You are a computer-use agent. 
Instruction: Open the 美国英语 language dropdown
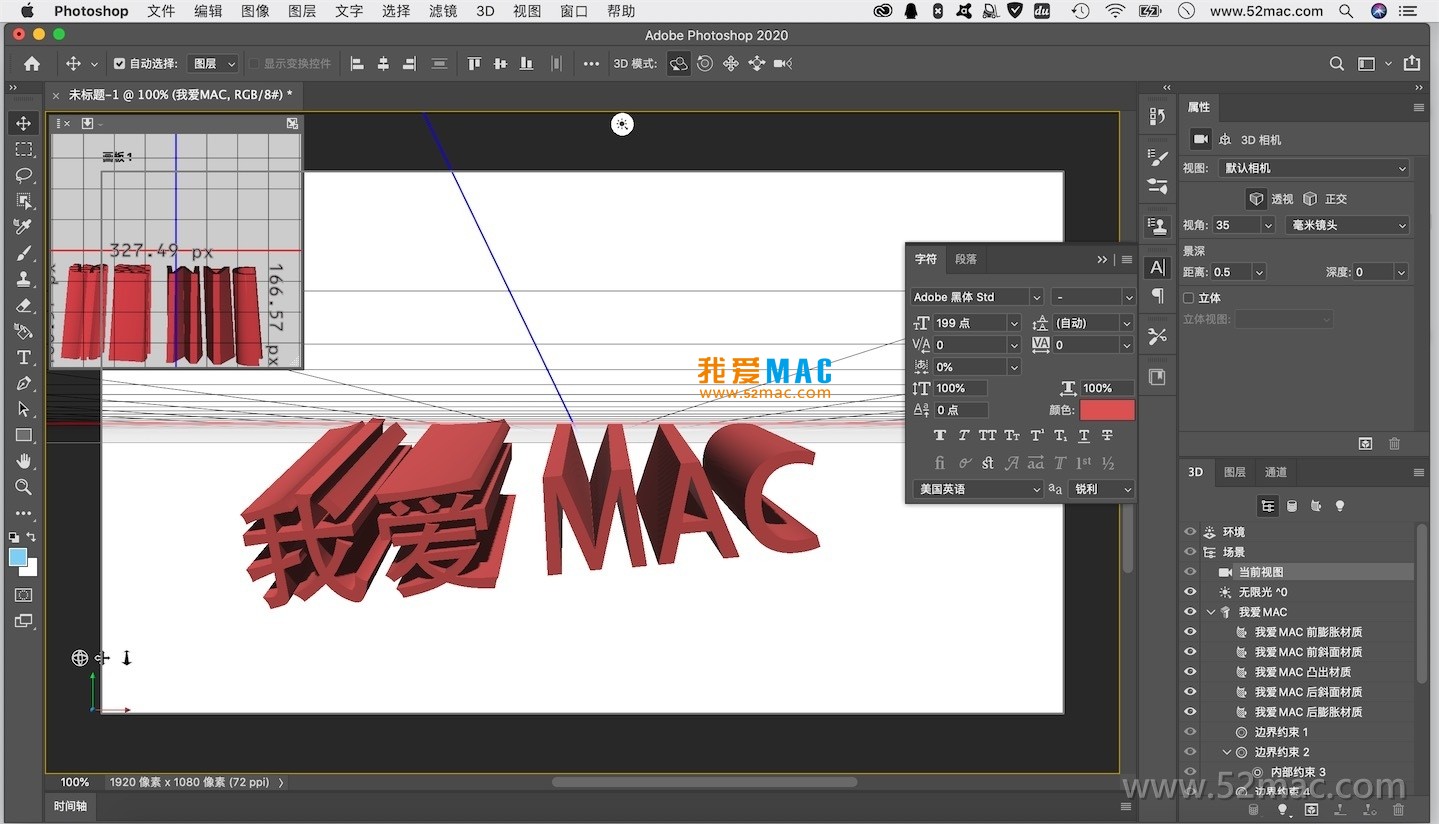(976, 489)
